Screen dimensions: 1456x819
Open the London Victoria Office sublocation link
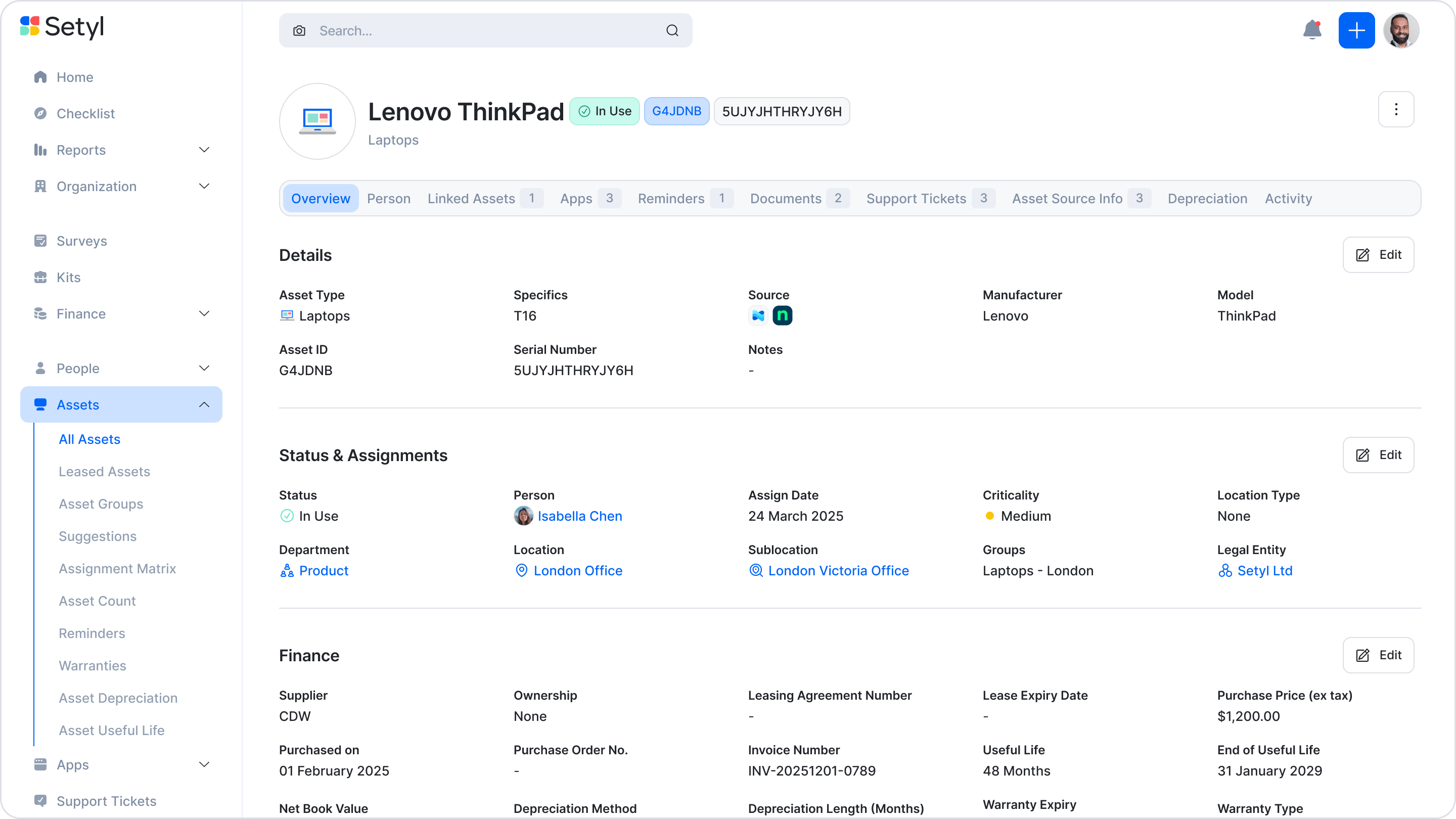click(x=838, y=570)
